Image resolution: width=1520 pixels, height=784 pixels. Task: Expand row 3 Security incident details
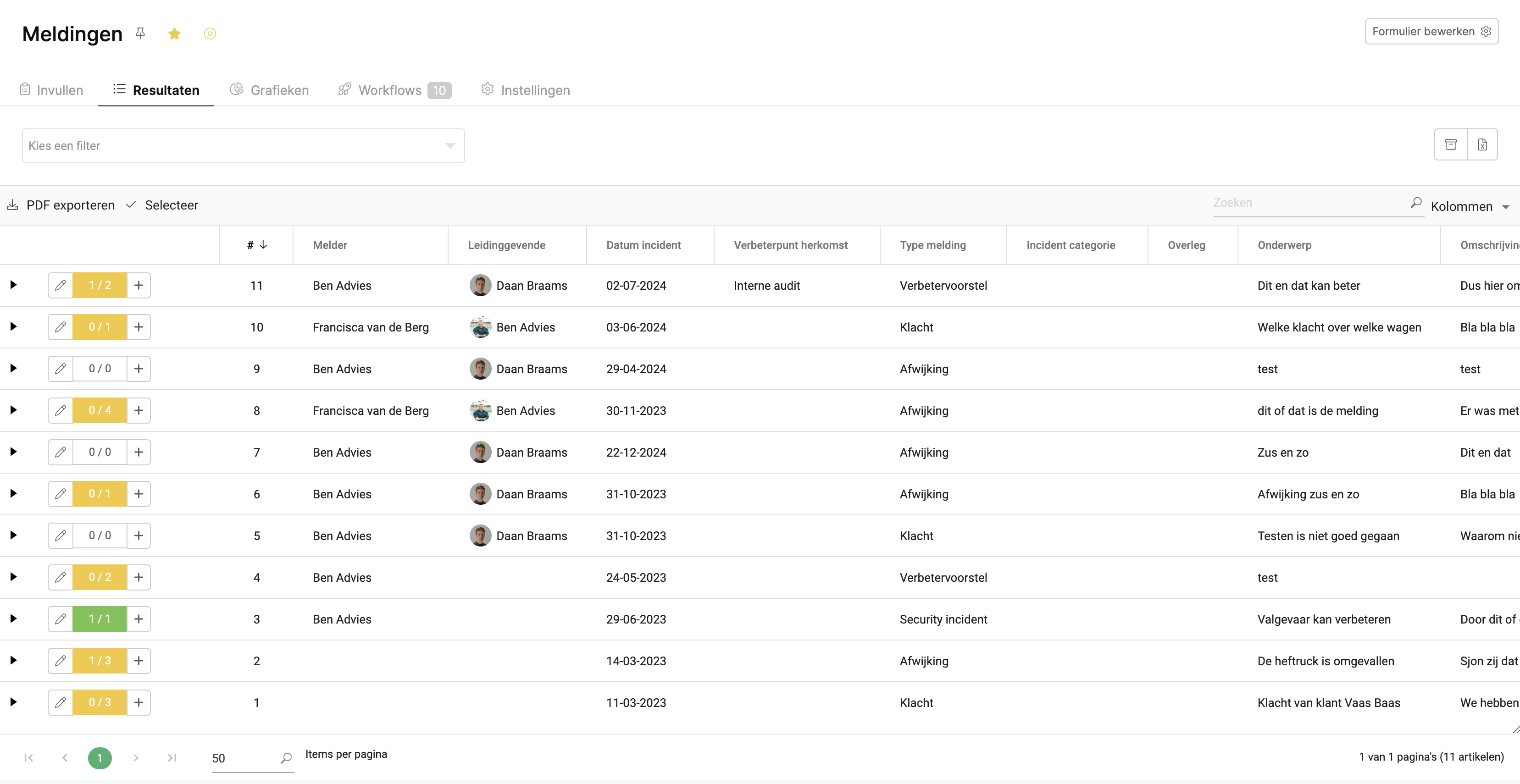pos(14,619)
